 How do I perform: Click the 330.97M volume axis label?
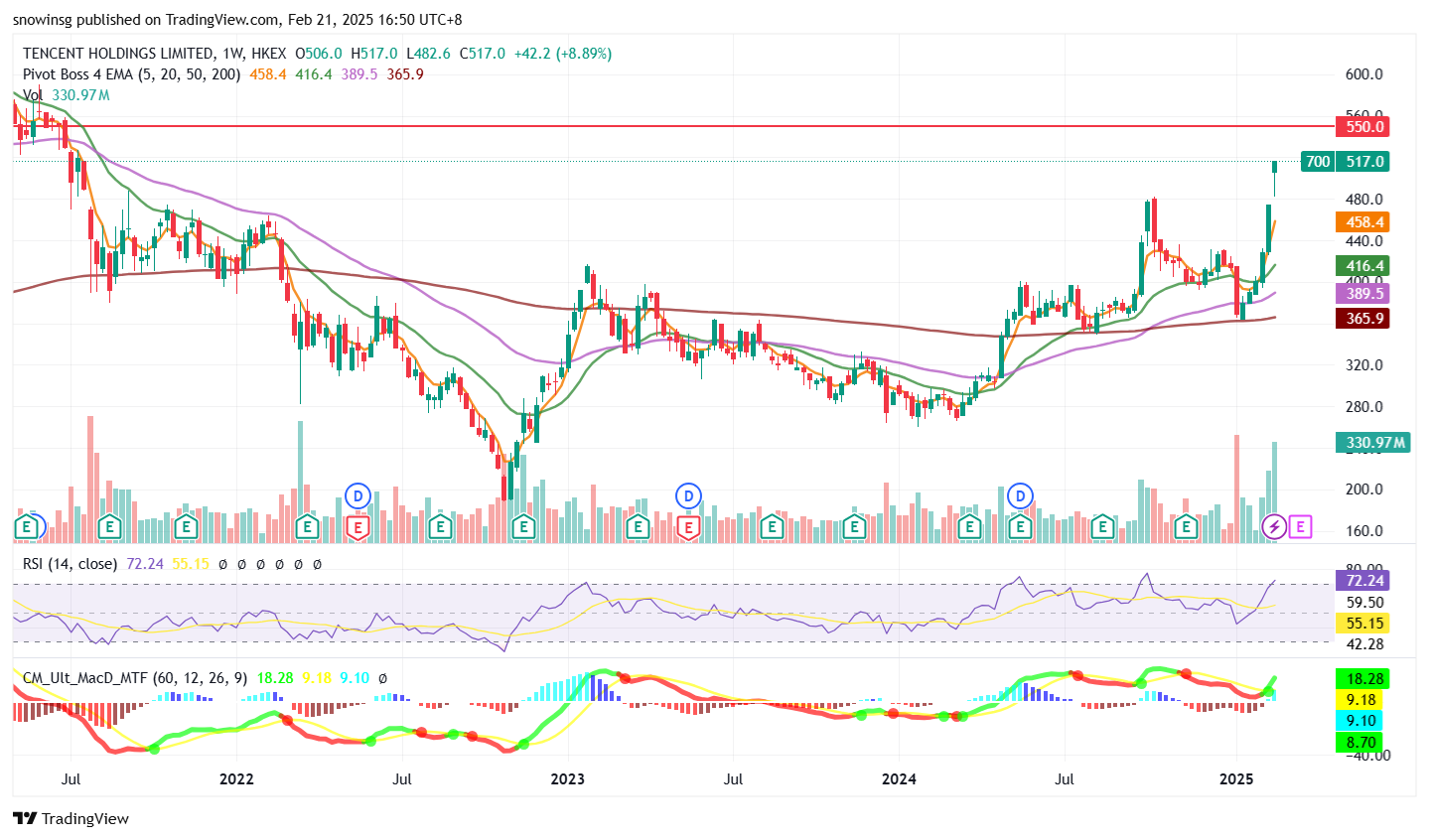point(1373,442)
